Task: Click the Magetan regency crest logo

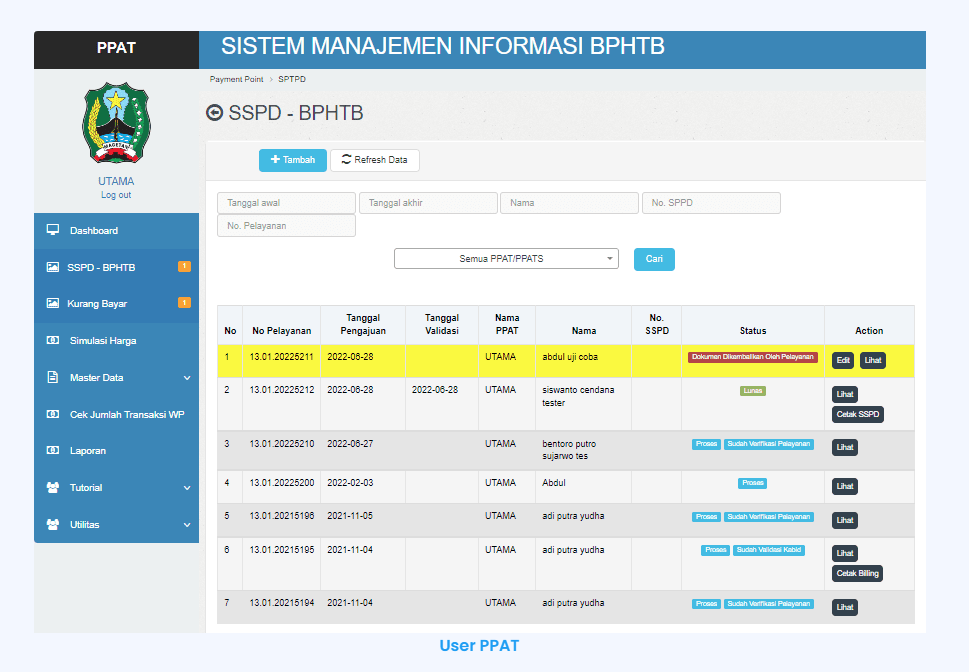Action: 116,122
